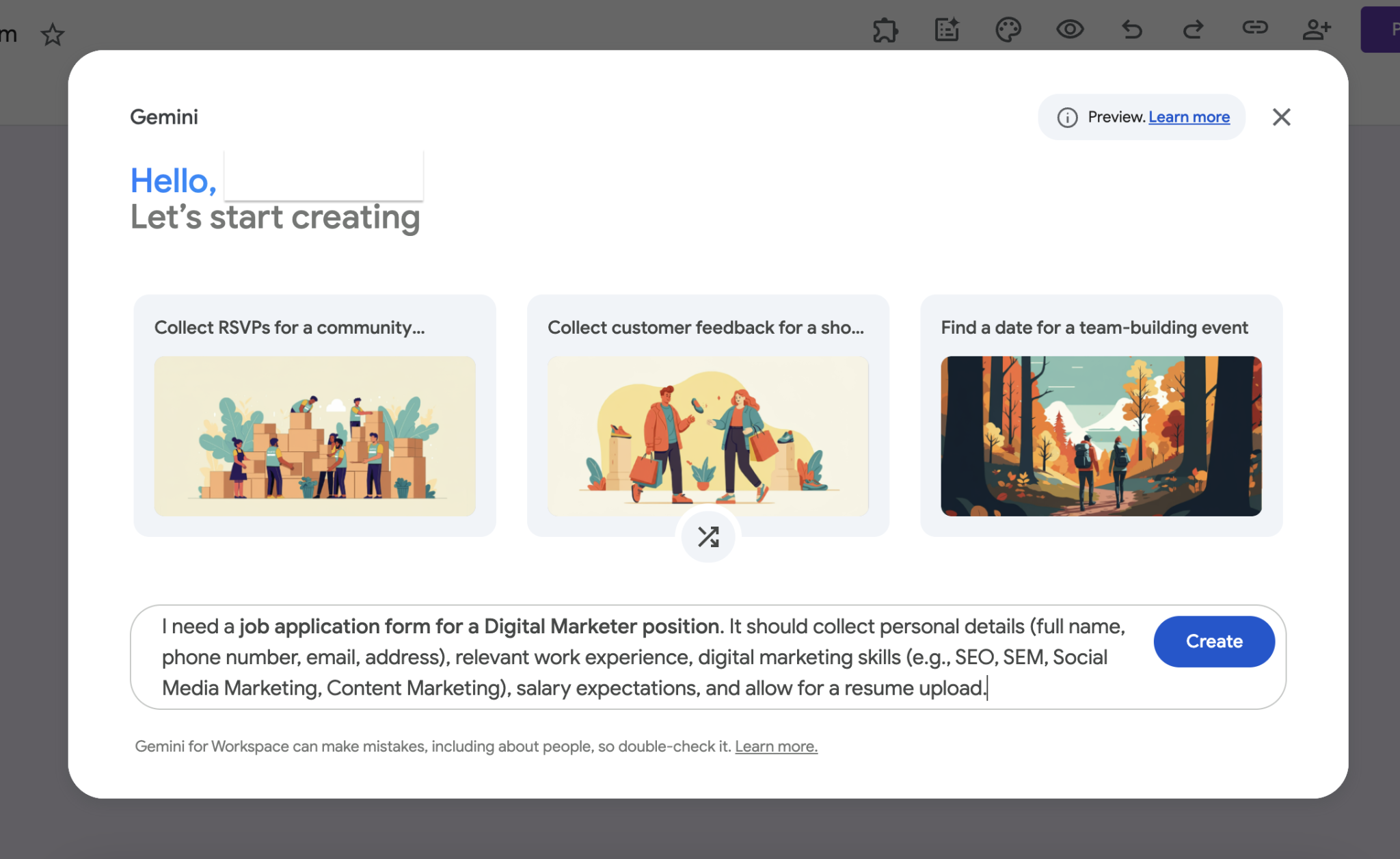
Task: Star this form with the star icon
Action: point(53,34)
